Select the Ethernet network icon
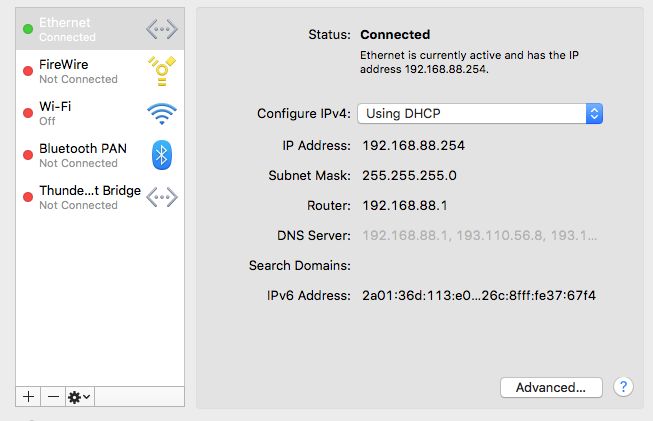The height and width of the screenshot is (421, 653). click(x=162, y=29)
